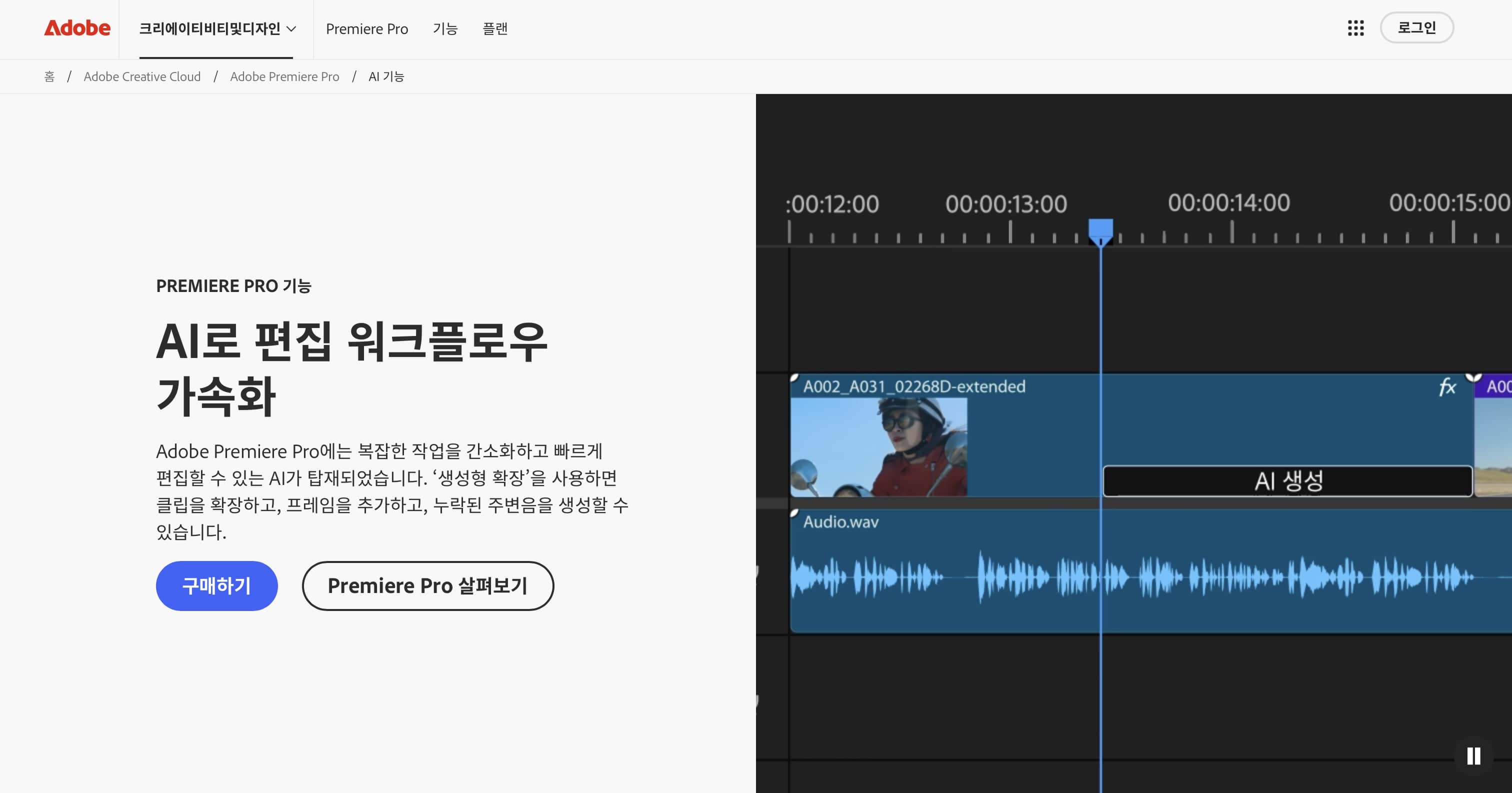
Task: Open the 플랜 menu item
Action: click(x=495, y=29)
